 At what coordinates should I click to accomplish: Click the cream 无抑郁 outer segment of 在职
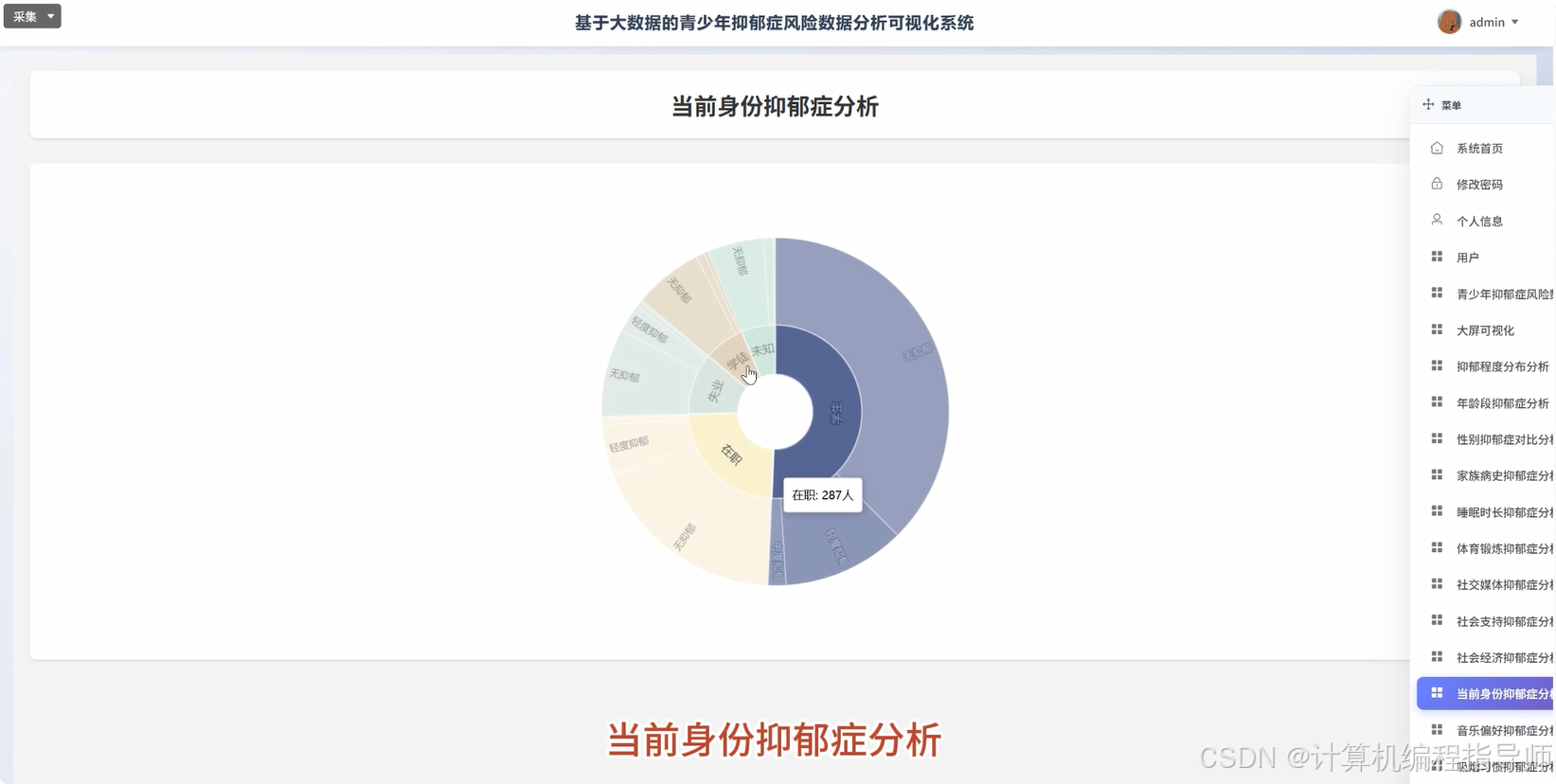(x=687, y=535)
